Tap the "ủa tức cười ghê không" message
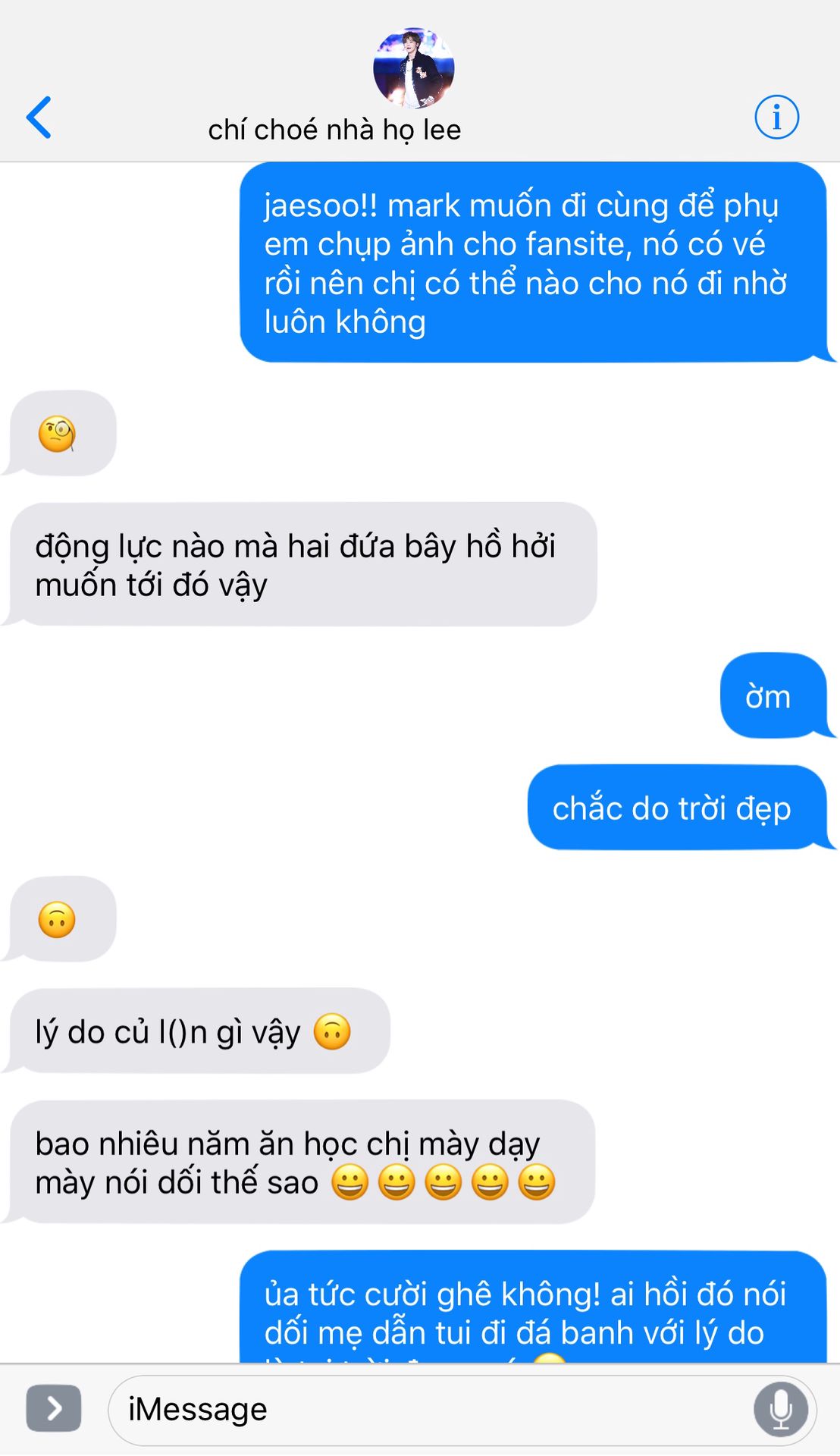The height and width of the screenshot is (1456, 840). coord(535,1307)
